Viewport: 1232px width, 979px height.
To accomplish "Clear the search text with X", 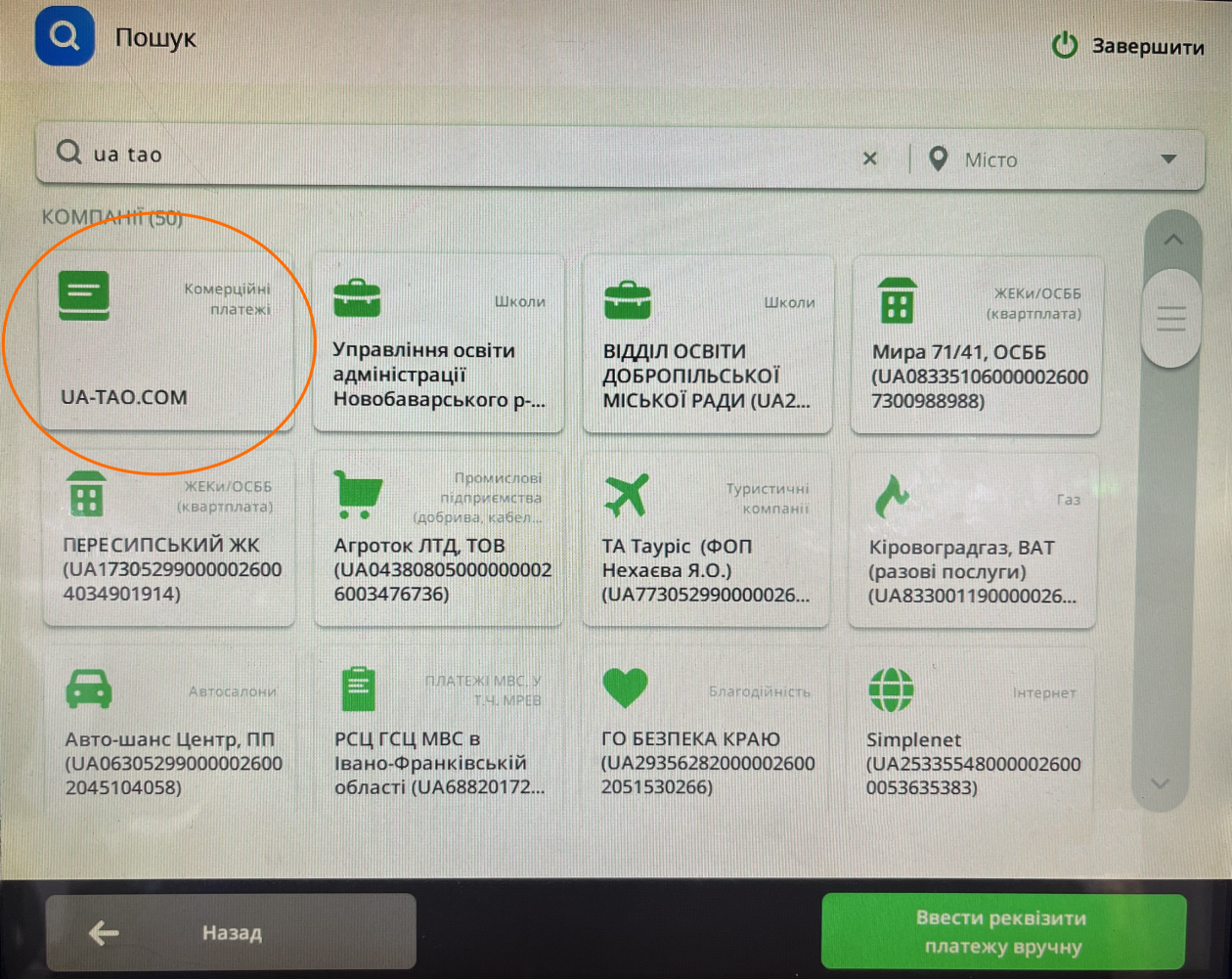I will tap(869, 158).
